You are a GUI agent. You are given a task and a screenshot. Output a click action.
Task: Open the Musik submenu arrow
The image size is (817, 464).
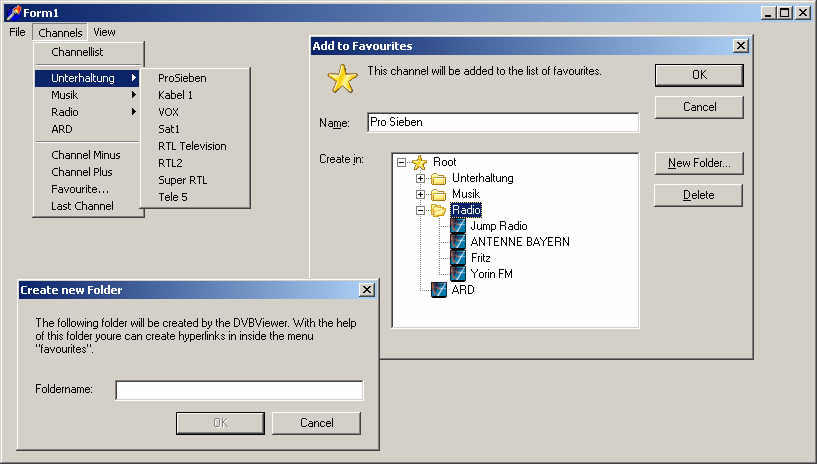tap(133, 95)
